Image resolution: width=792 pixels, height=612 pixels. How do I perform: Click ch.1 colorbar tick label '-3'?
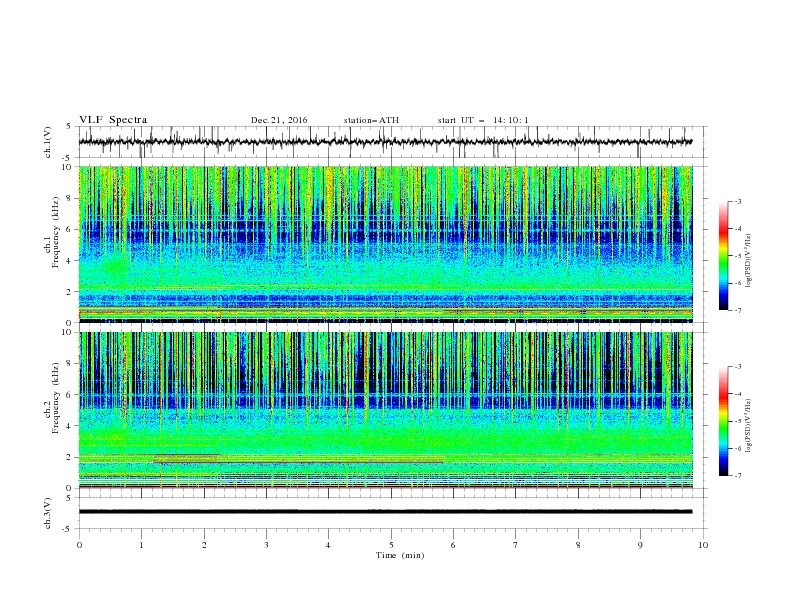tap(737, 201)
